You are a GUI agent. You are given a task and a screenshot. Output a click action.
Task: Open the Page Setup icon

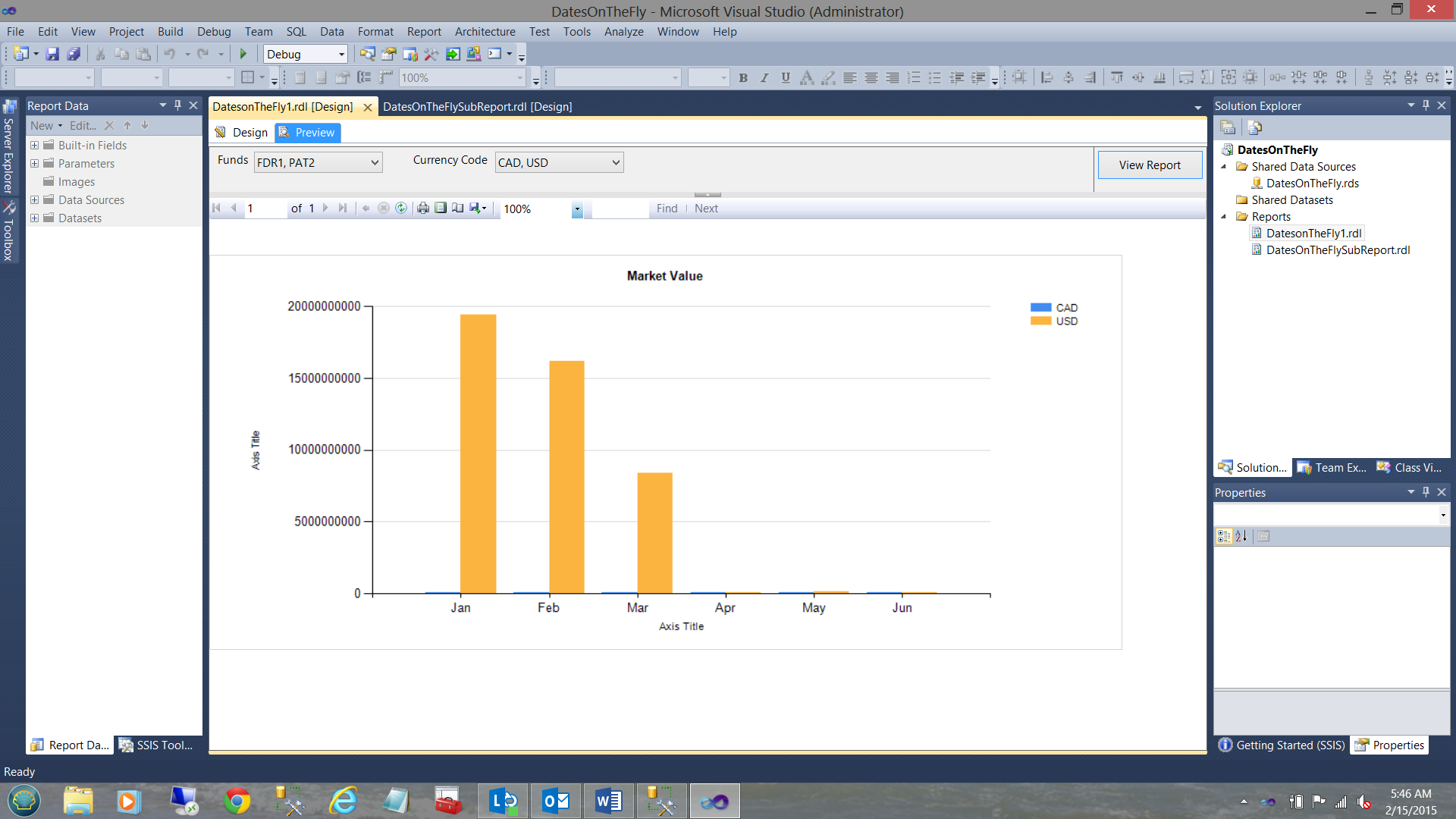pyautogui.click(x=458, y=209)
